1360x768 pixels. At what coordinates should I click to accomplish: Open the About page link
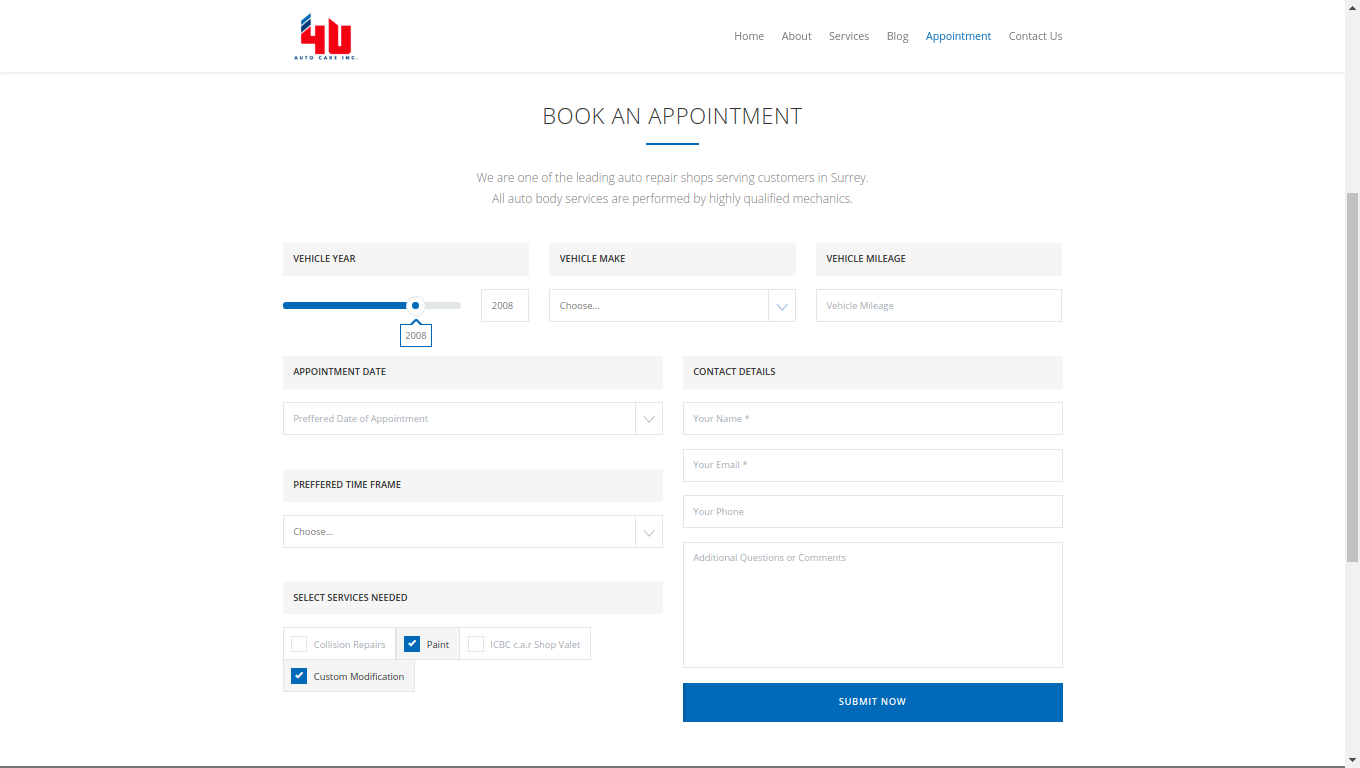(796, 36)
